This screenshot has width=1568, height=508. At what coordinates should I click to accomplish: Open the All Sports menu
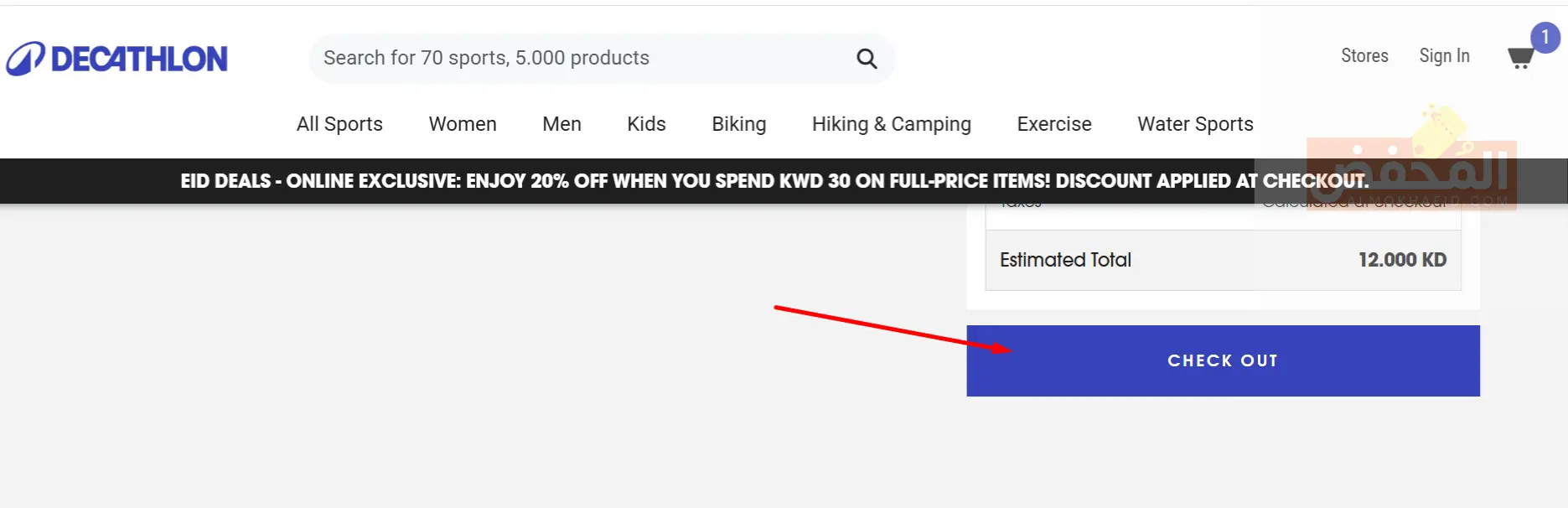(339, 124)
